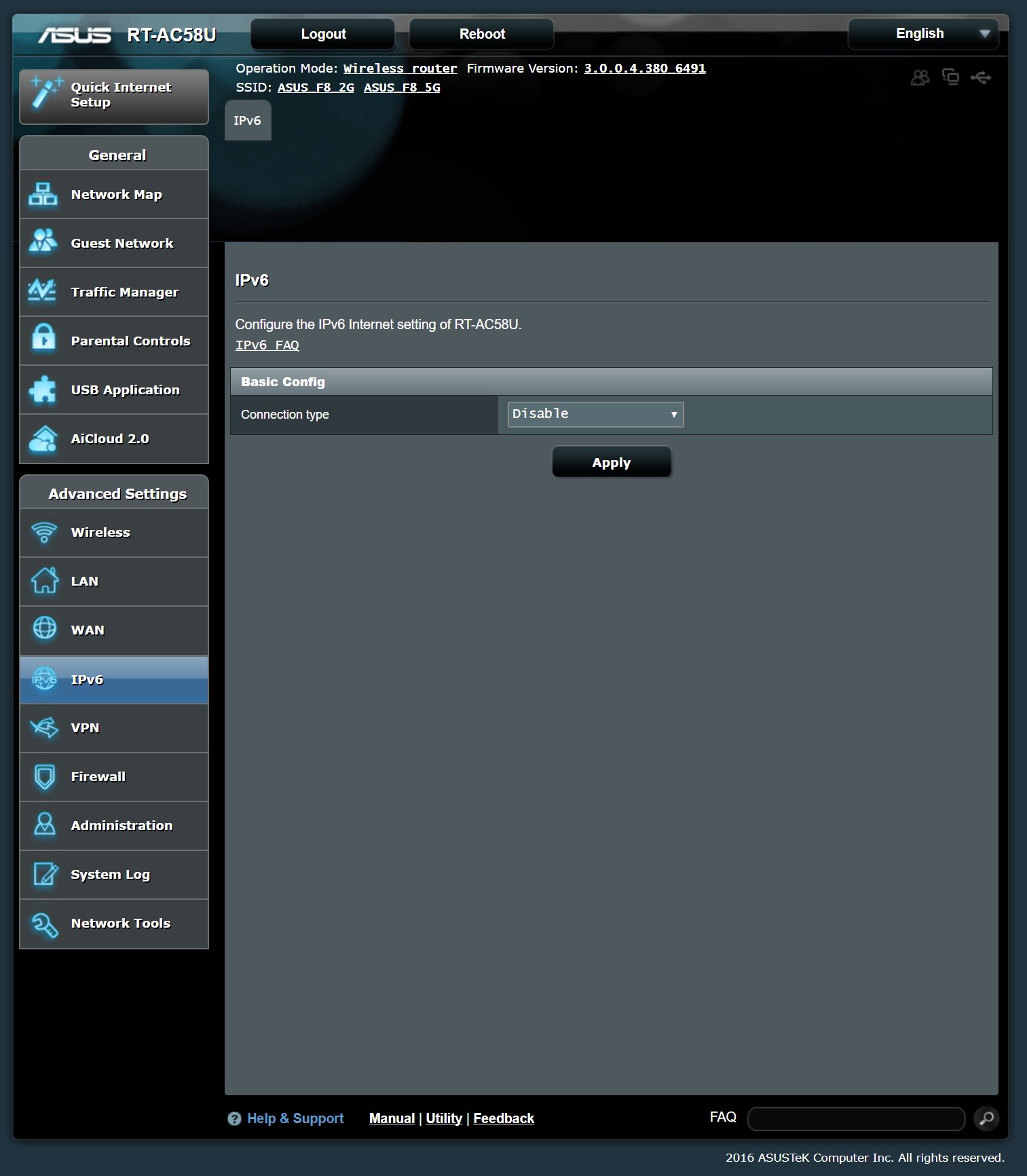Click the ASUS logo
This screenshot has width=1027, height=1176.
pyautogui.click(x=75, y=35)
